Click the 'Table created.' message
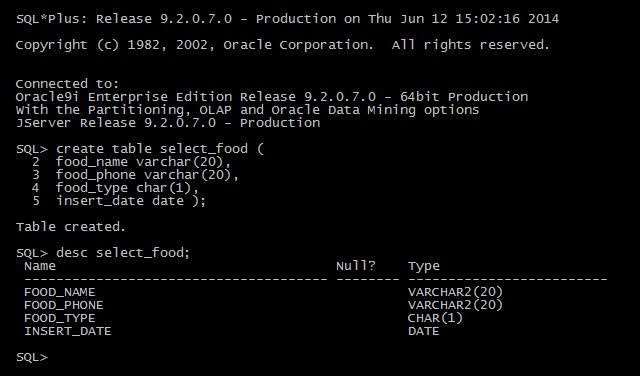640x376 pixels. [x=71, y=227]
